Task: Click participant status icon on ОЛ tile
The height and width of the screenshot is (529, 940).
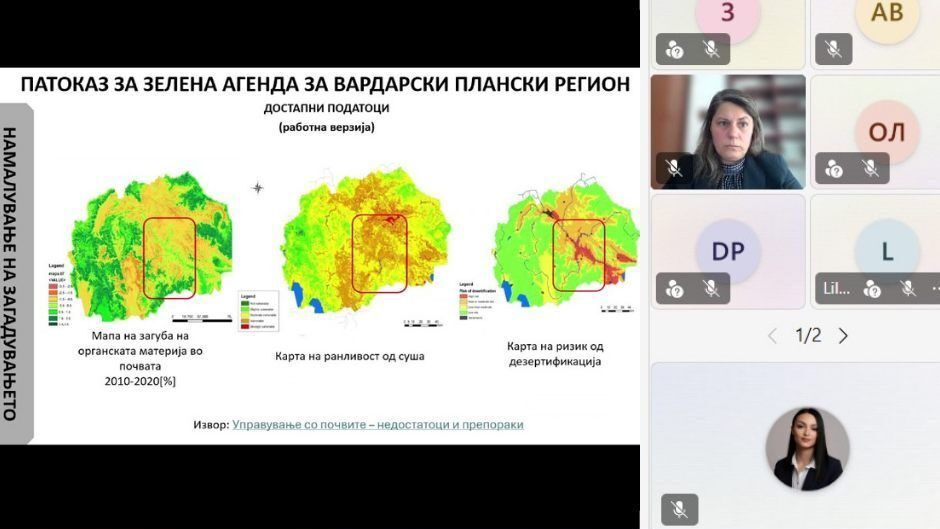Action: 834,169
